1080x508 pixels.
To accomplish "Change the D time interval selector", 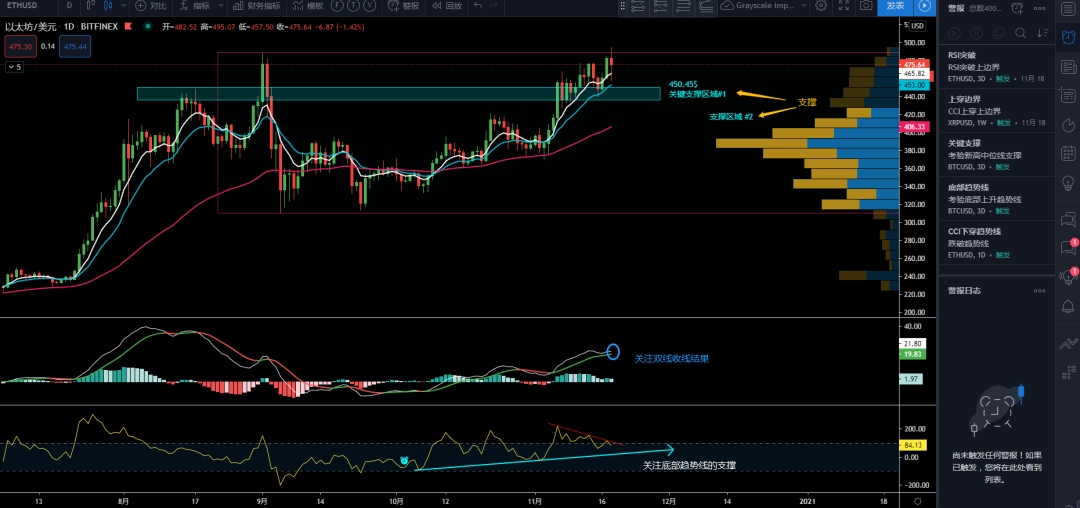I will [x=70, y=6].
